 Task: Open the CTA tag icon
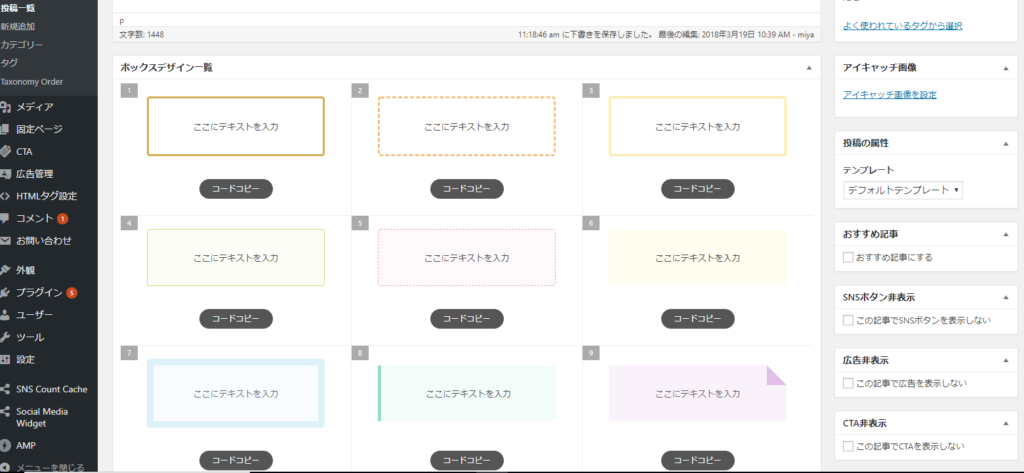pyautogui.click(x=5, y=152)
